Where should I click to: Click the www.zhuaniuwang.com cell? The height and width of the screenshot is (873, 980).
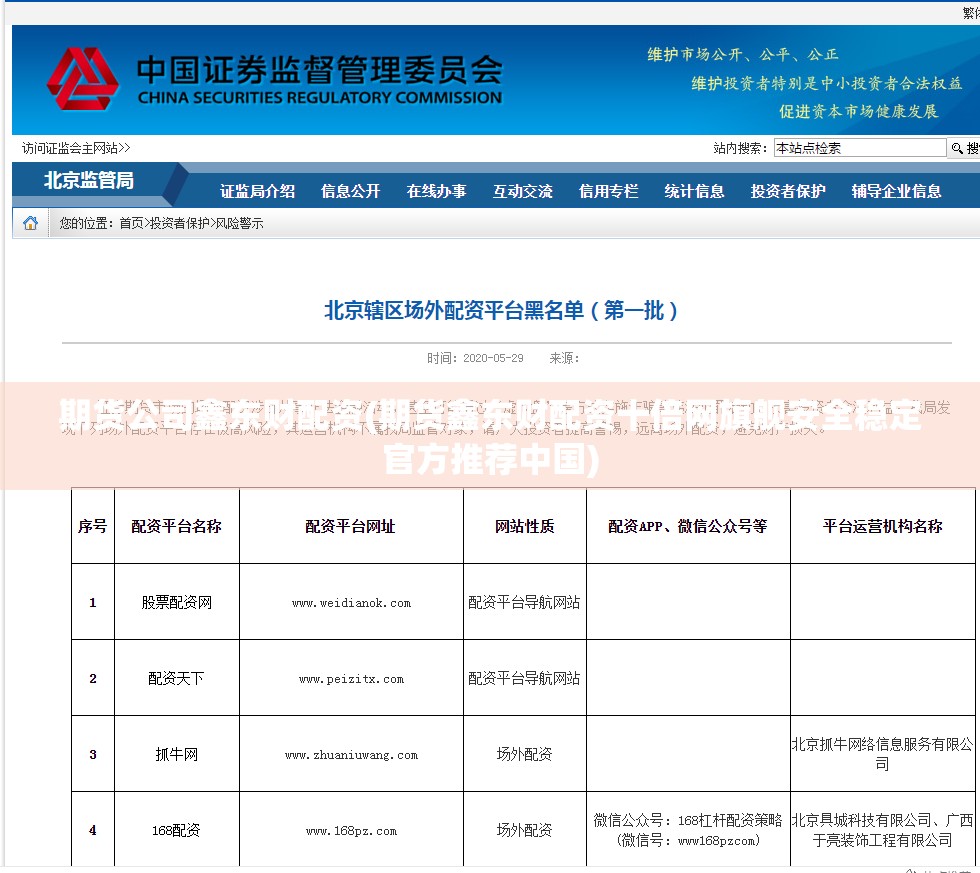[351, 755]
